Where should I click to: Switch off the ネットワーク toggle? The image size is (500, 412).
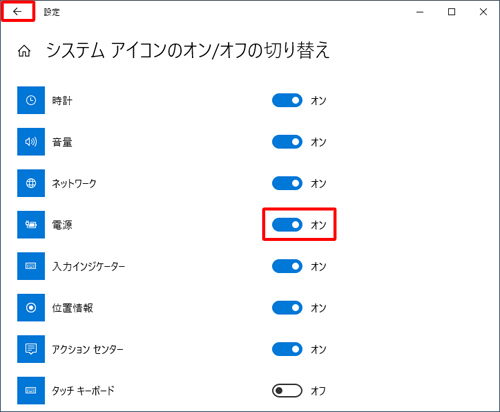(287, 183)
